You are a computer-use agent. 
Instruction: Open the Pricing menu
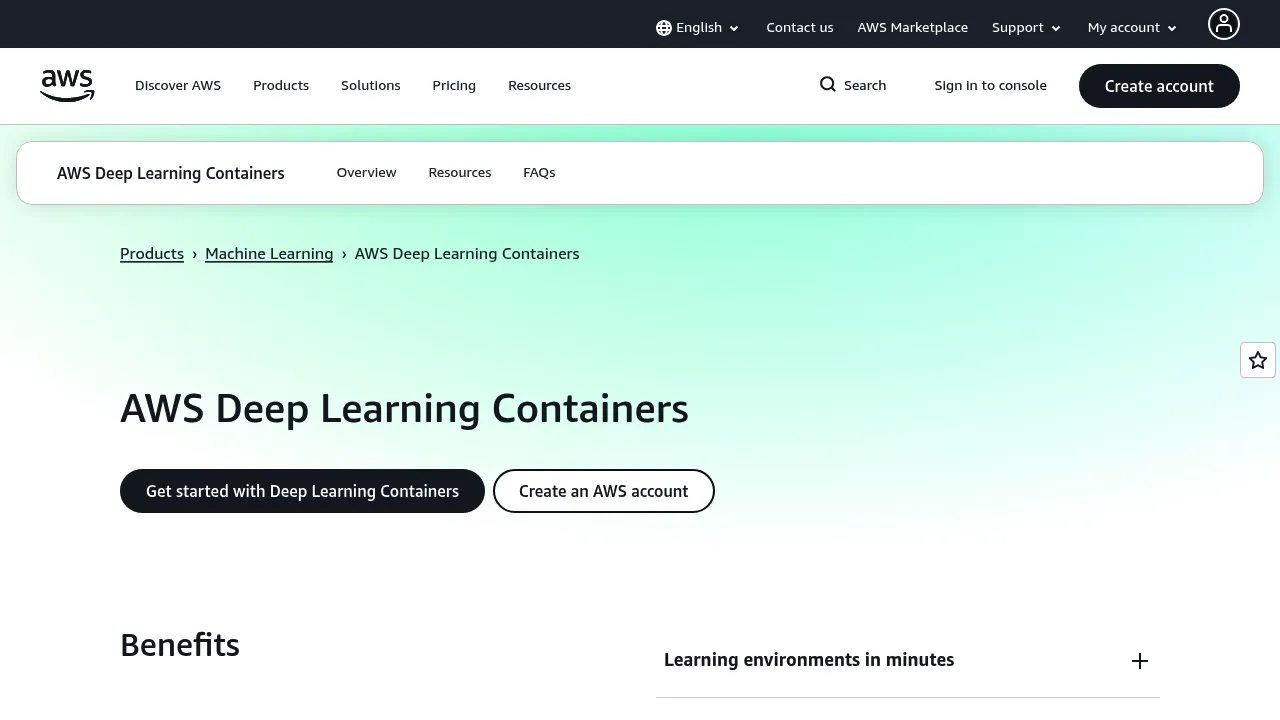point(454,86)
